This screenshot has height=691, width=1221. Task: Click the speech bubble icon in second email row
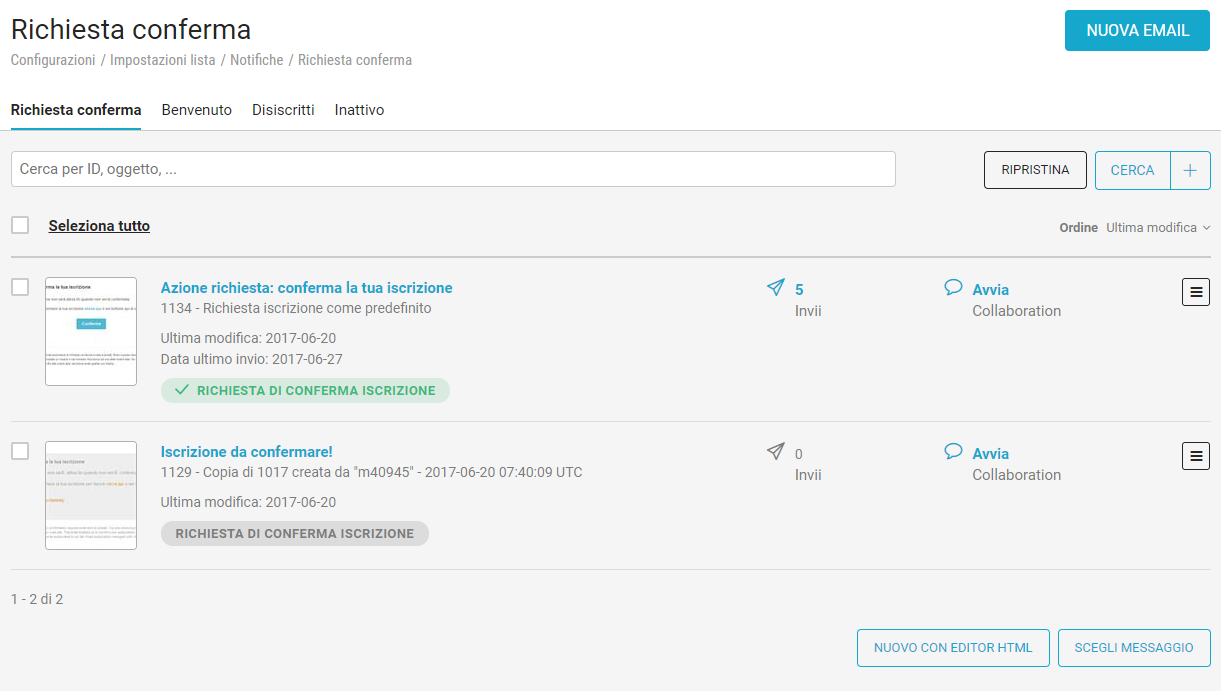click(x=953, y=452)
